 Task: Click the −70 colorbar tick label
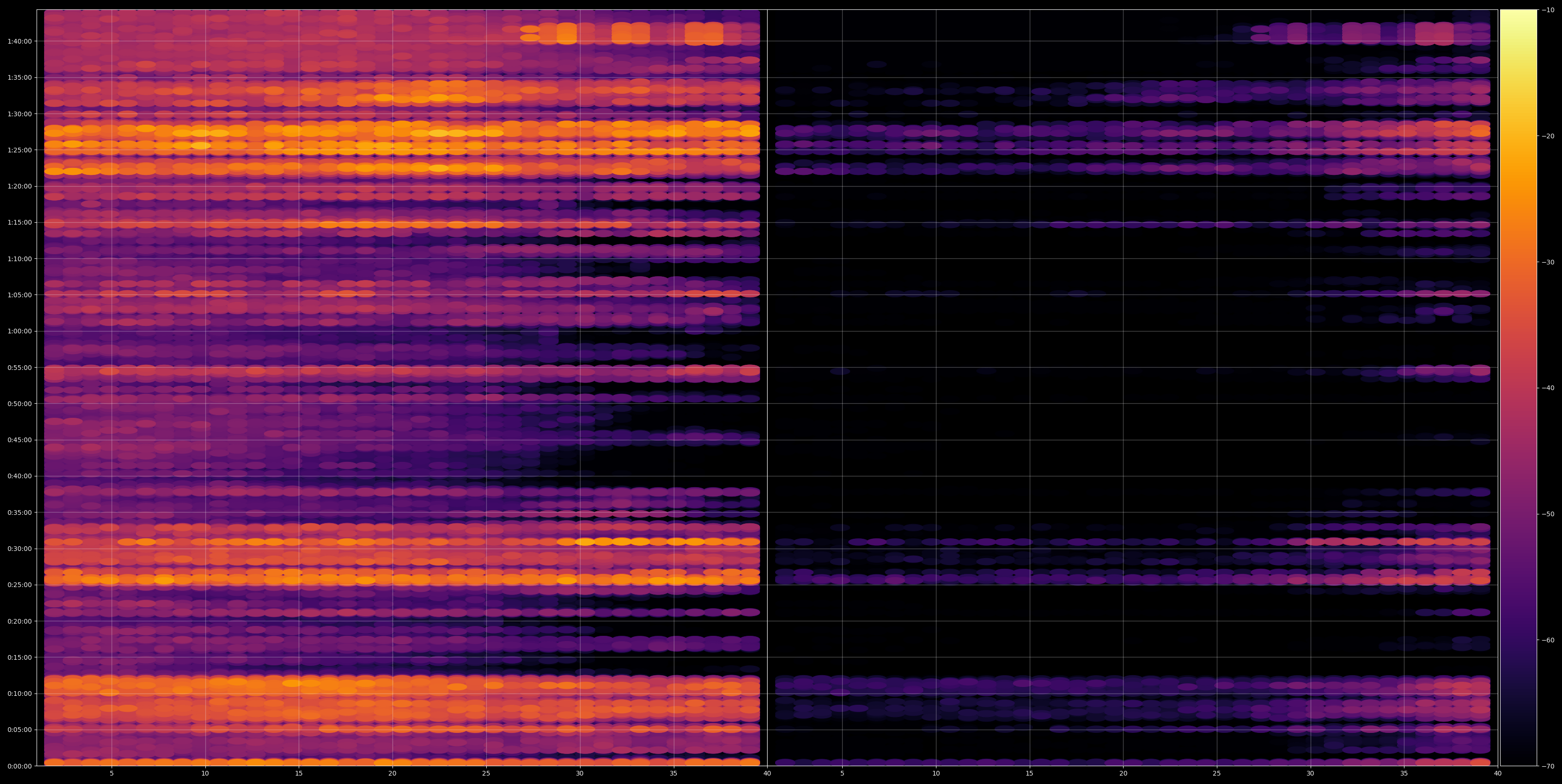[1548, 766]
